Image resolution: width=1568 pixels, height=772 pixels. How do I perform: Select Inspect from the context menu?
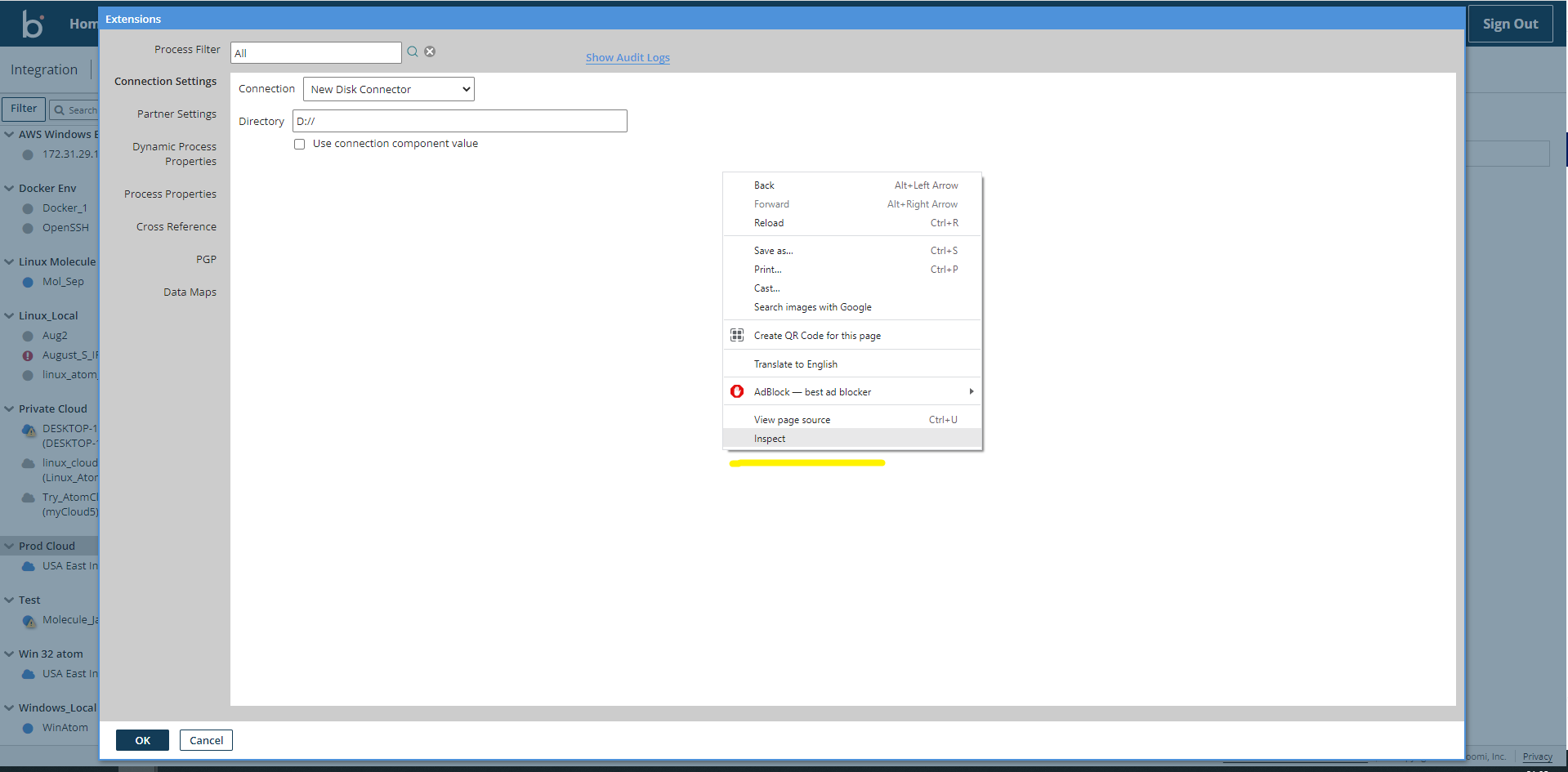769,439
